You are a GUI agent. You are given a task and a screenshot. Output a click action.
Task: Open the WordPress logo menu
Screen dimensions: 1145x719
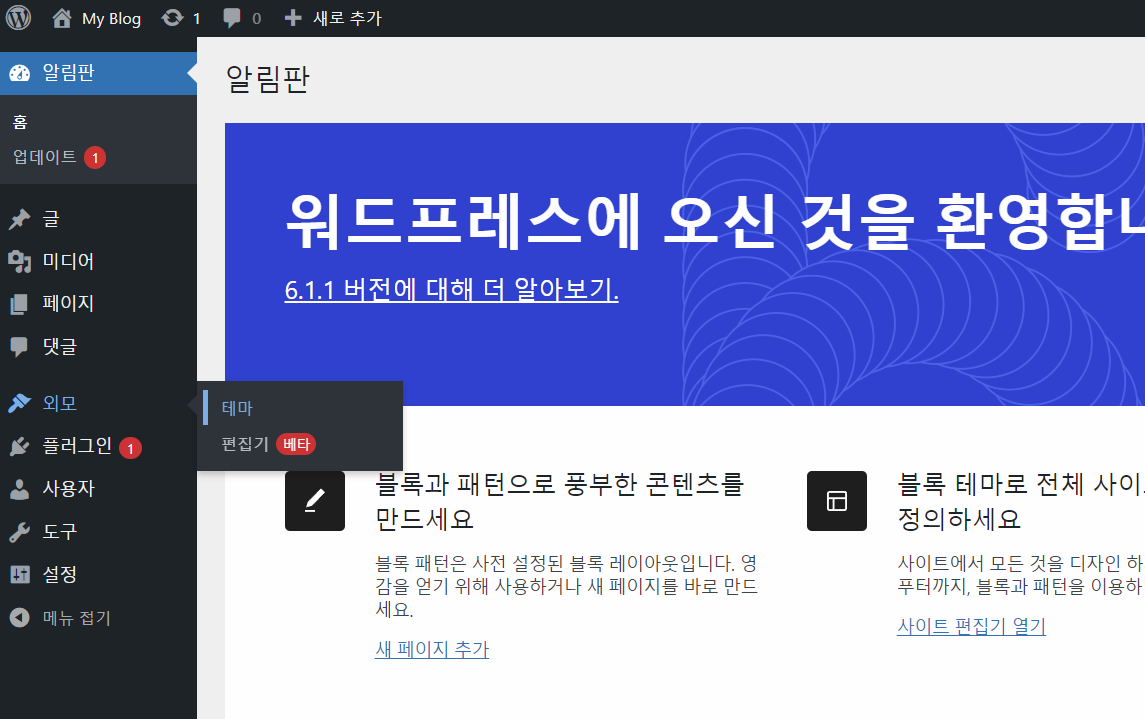pyautogui.click(x=18, y=18)
